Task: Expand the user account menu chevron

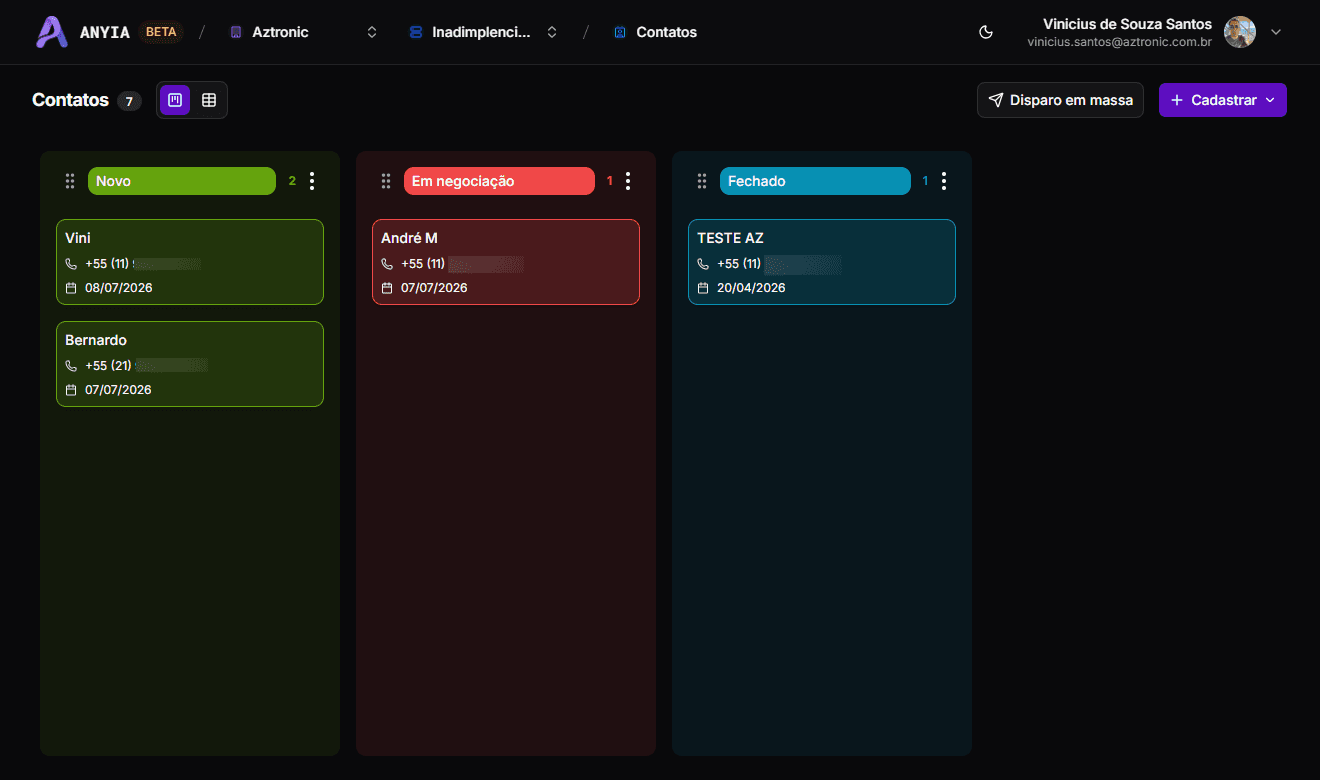Action: (1276, 32)
